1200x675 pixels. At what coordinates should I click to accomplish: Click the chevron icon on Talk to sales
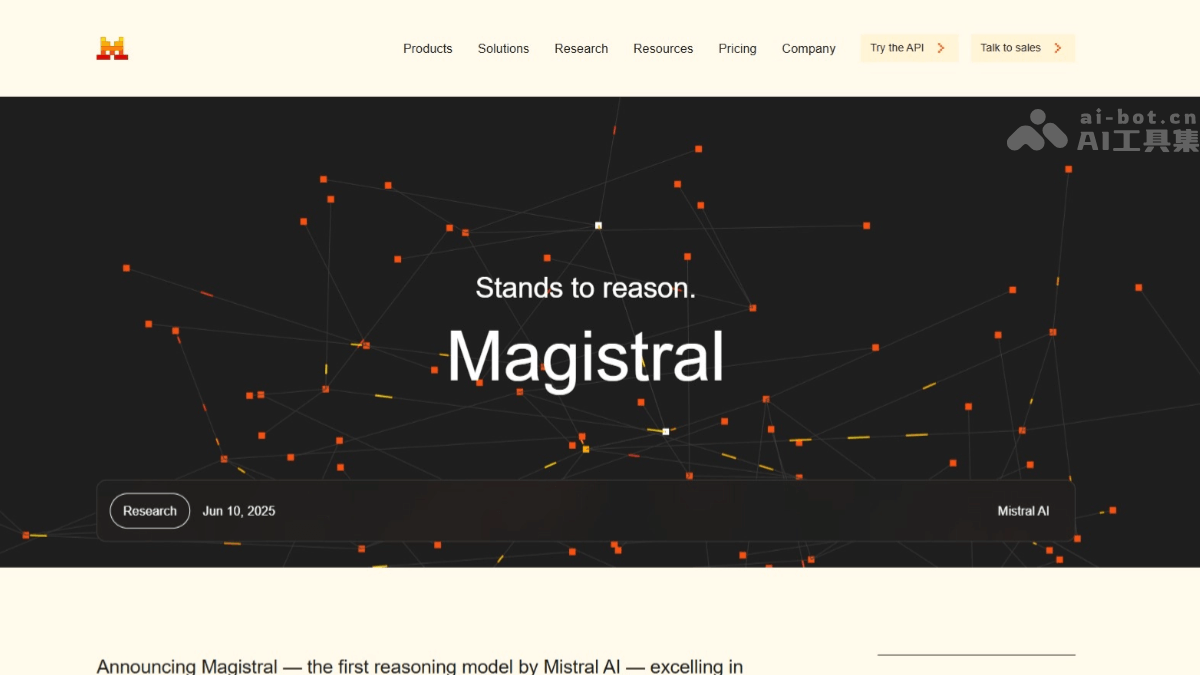[1056, 47]
